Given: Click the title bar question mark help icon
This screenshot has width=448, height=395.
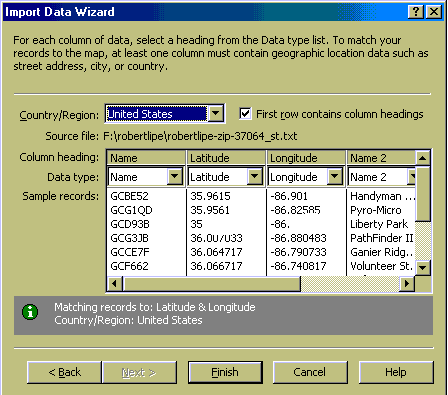Looking at the screenshot, I should pyautogui.click(x=416, y=12).
